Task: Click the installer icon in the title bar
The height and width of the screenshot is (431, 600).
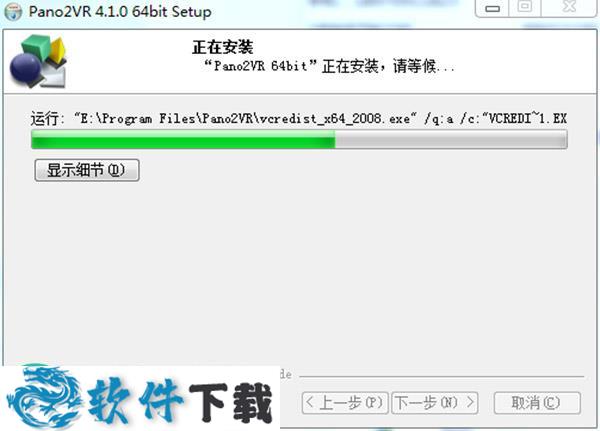Action: click(13, 11)
